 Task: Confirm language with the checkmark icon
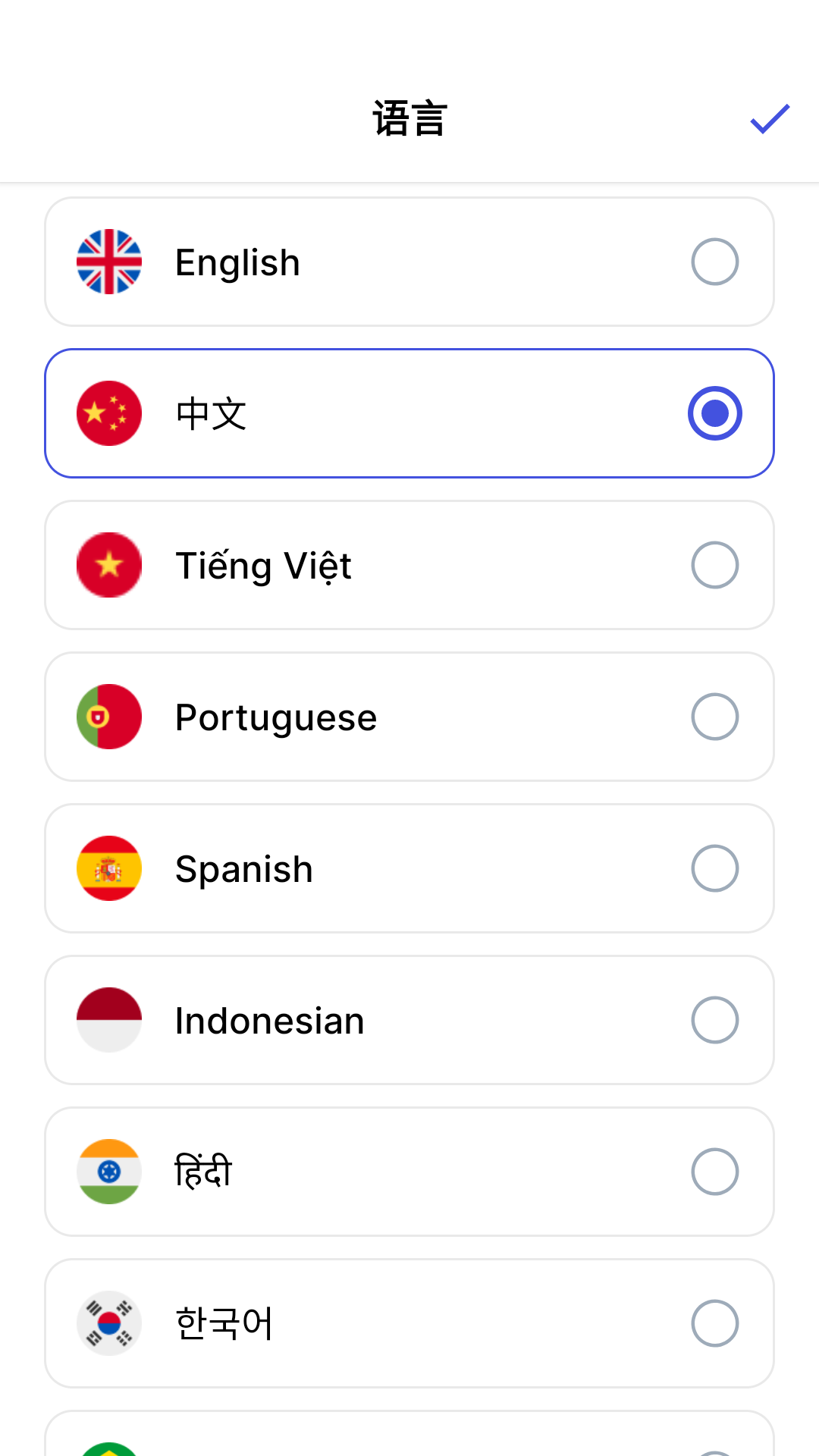[x=770, y=119]
